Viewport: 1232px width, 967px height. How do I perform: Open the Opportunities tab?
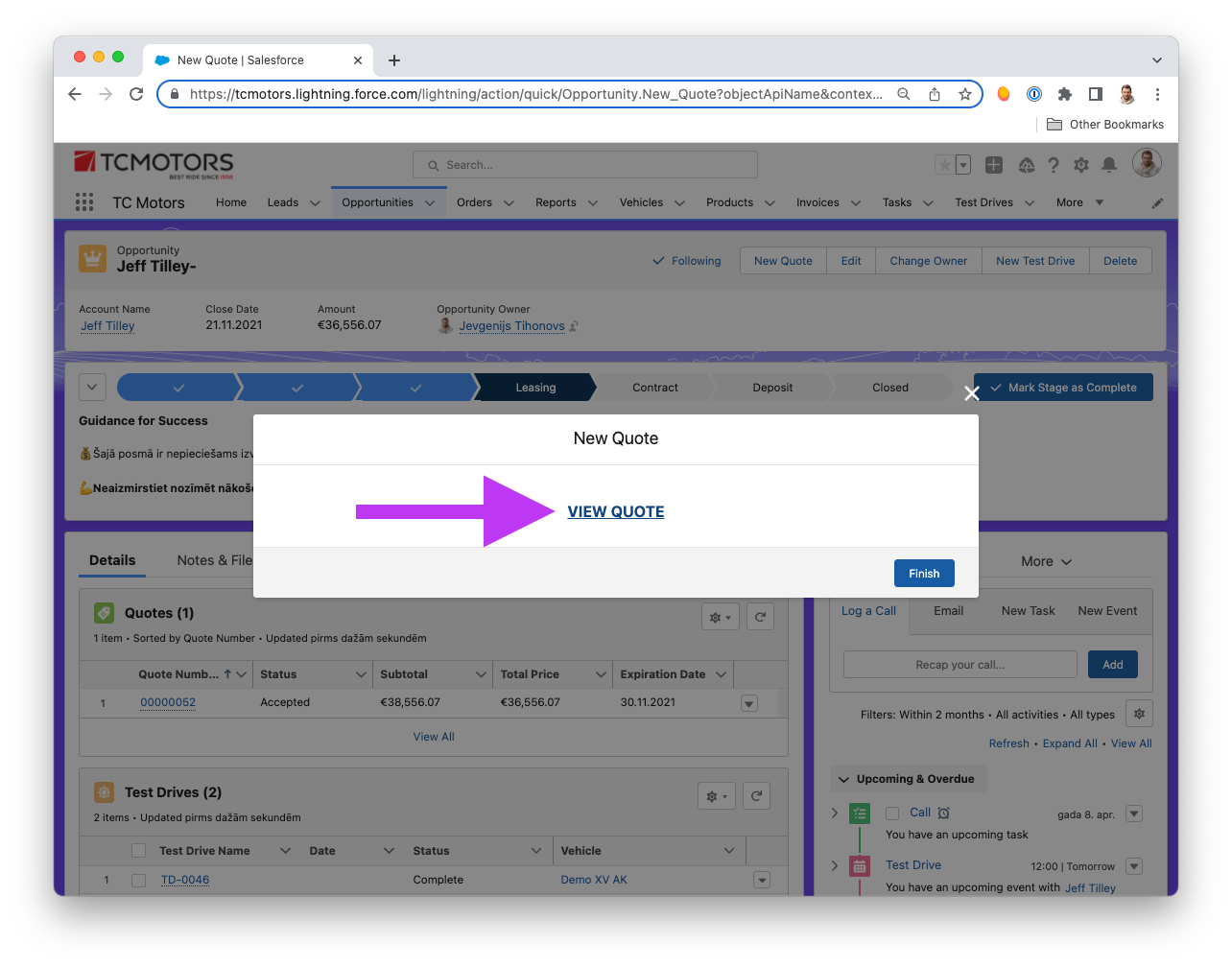click(x=377, y=202)
